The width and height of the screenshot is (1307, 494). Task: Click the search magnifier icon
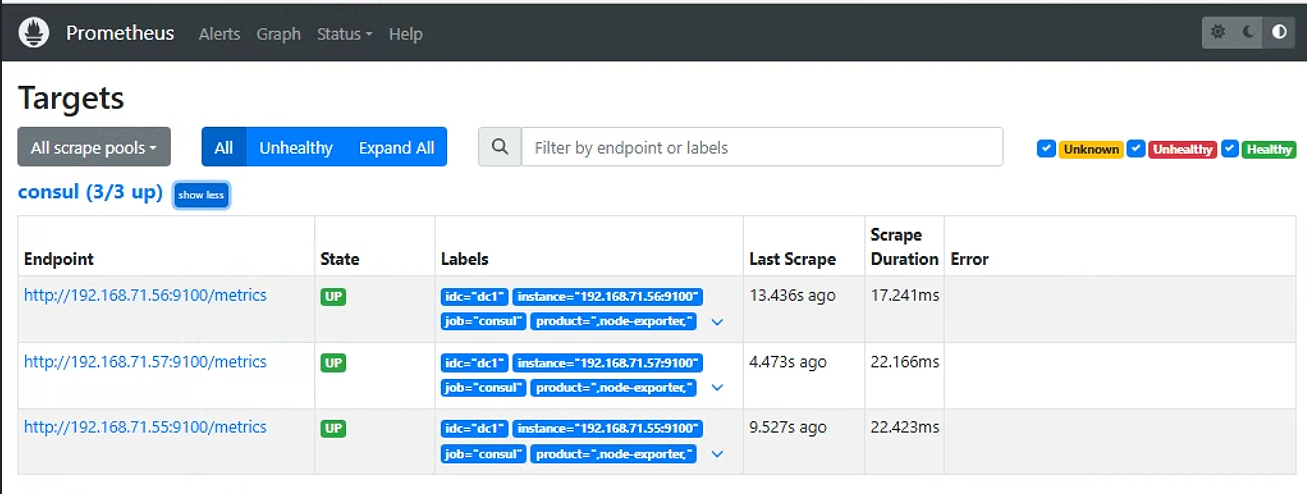coord(499,147)
